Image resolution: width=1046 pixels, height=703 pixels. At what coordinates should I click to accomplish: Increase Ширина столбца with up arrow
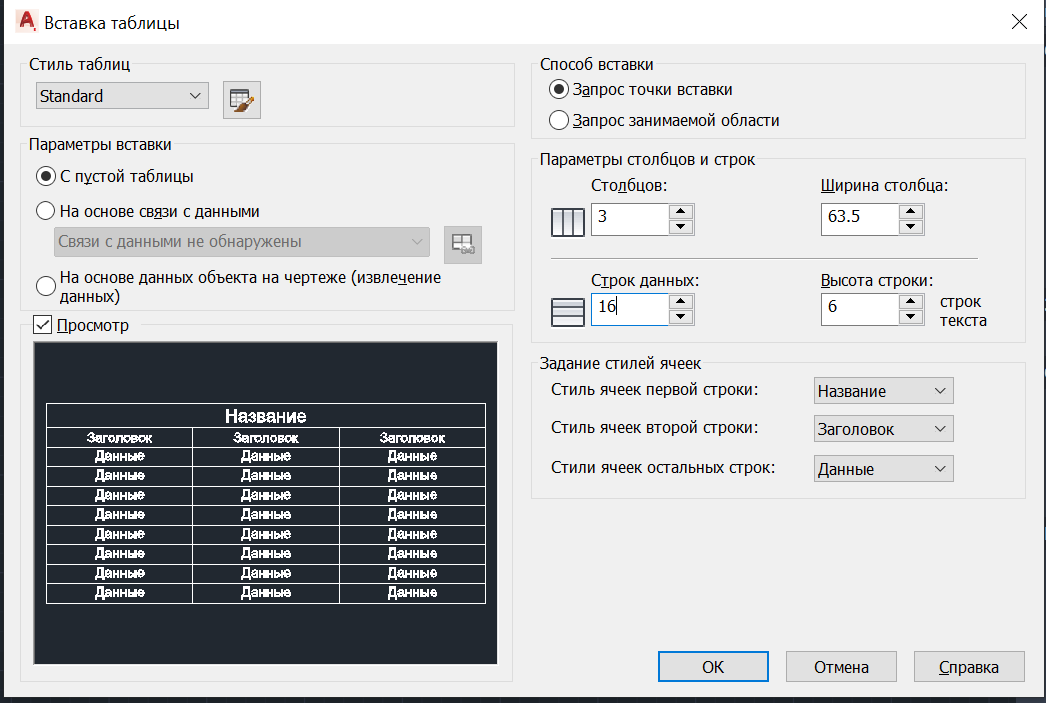click(x=911, y=212)
